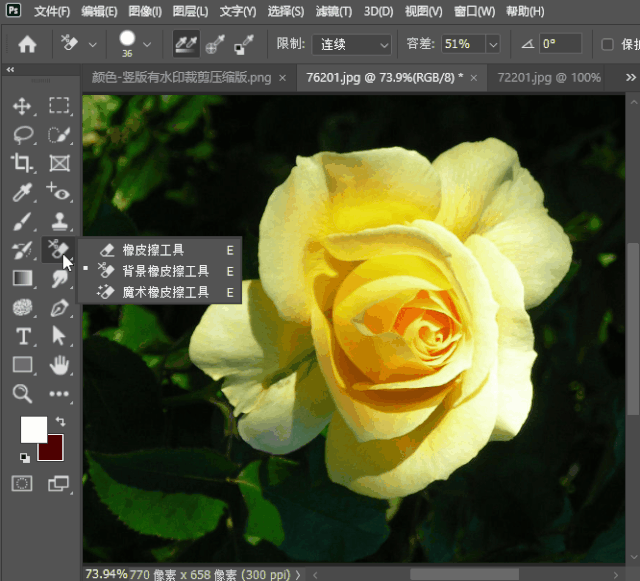Show more document tabs with double chevron
The image size is (640, 581).
[x=631, y=77]
